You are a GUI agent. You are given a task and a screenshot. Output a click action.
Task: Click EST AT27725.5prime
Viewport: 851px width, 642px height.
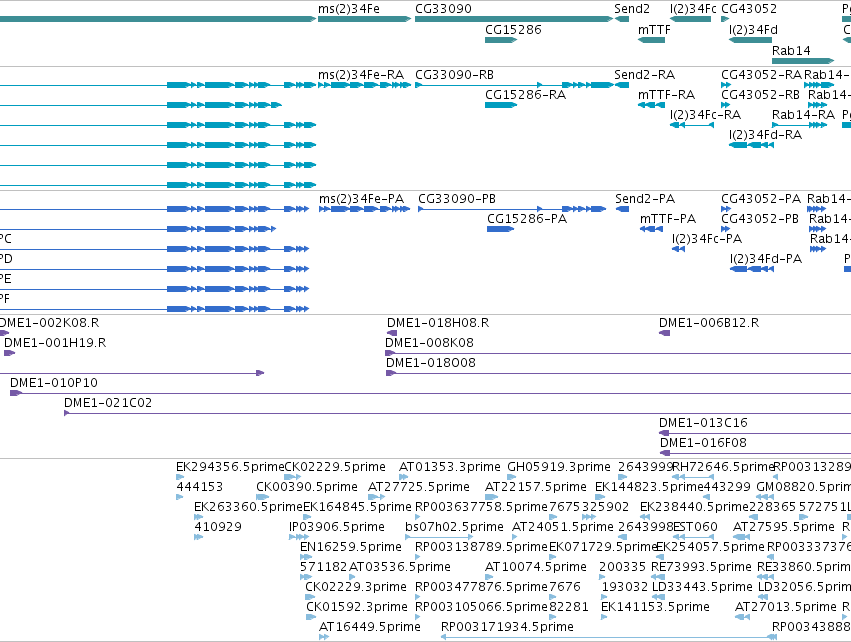(377, 497)
